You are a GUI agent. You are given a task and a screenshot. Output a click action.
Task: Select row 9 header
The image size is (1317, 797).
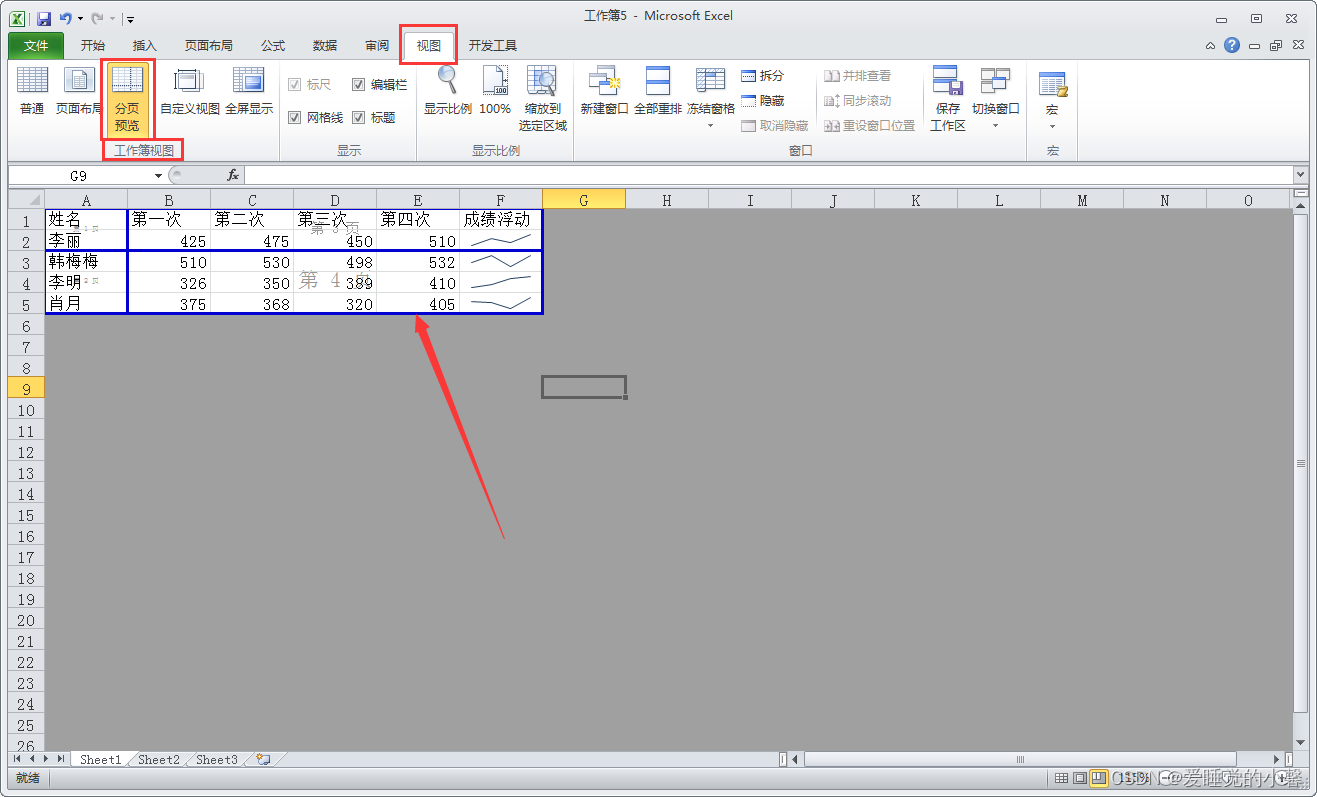click(26, 388)
